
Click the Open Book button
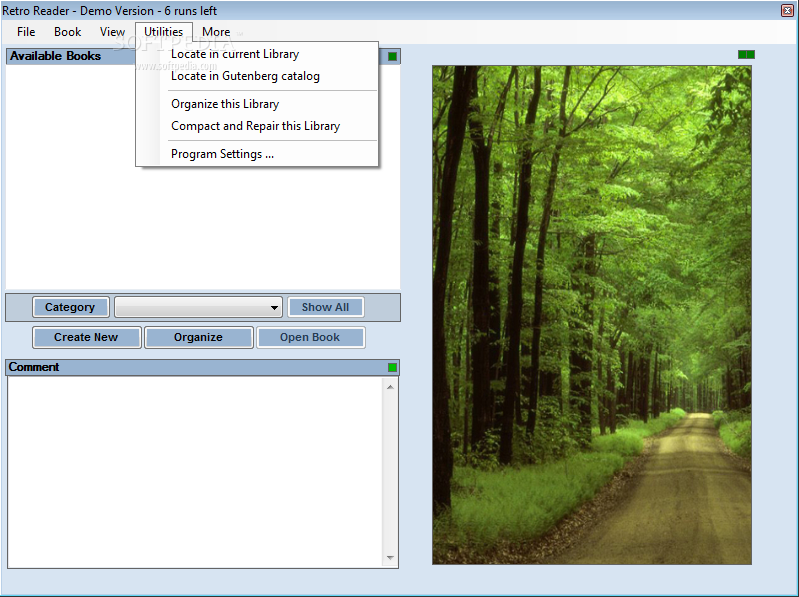click(310, 337)
